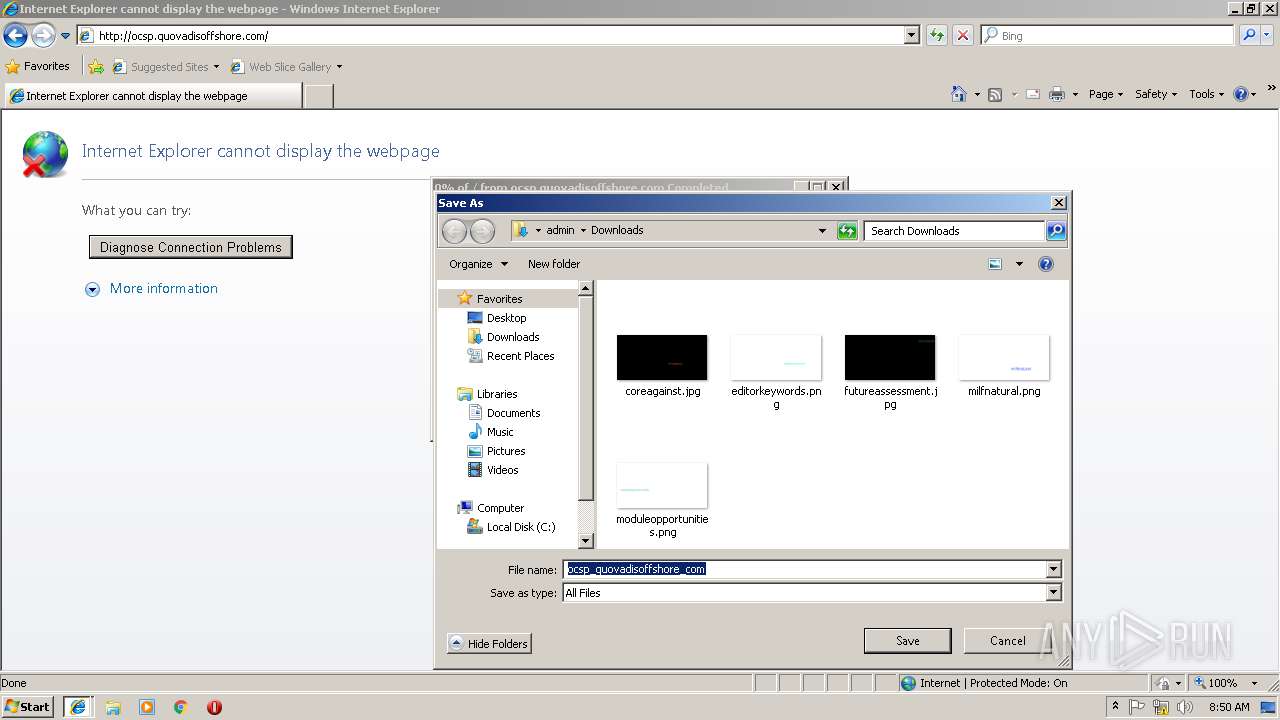
Task: Open Google Chrome from taskbar
Action: 181,707
